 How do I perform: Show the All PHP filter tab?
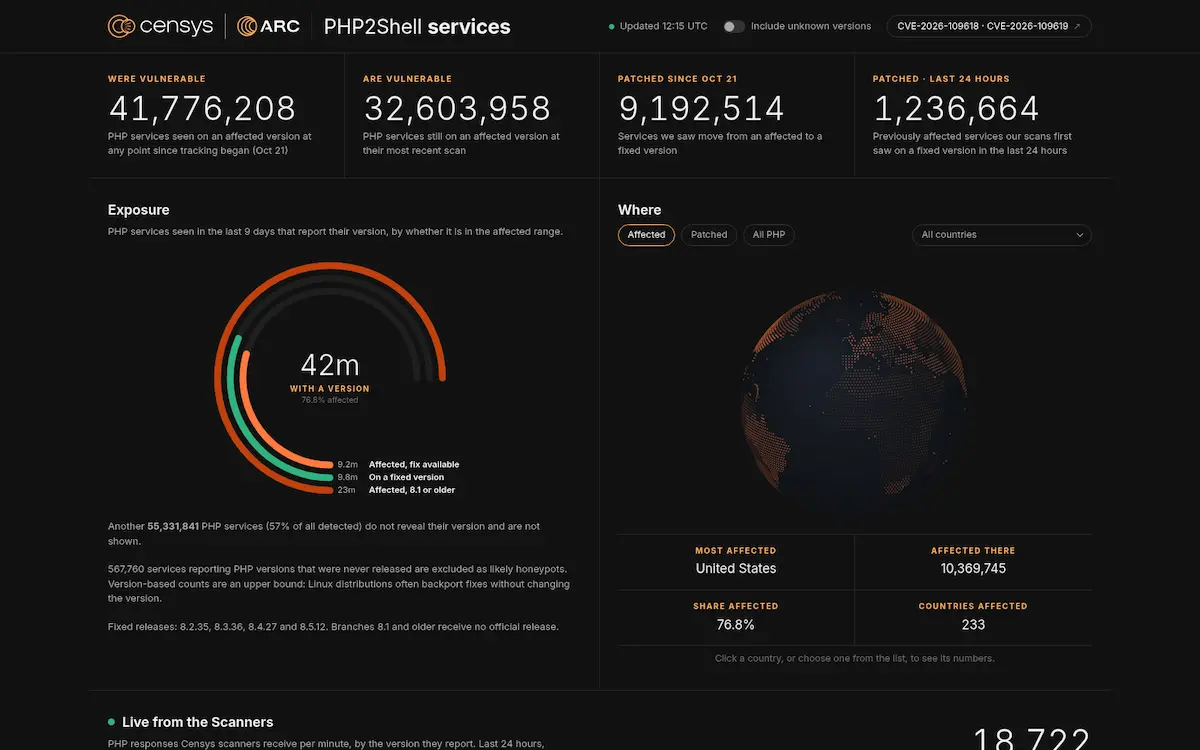point(769,235)
